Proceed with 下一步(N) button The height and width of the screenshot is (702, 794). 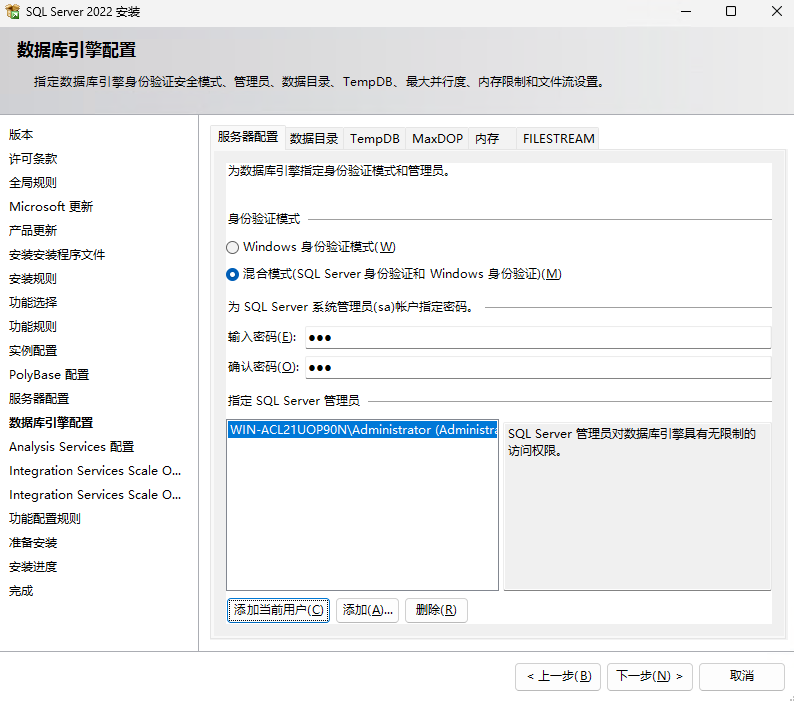pos(650,677)
